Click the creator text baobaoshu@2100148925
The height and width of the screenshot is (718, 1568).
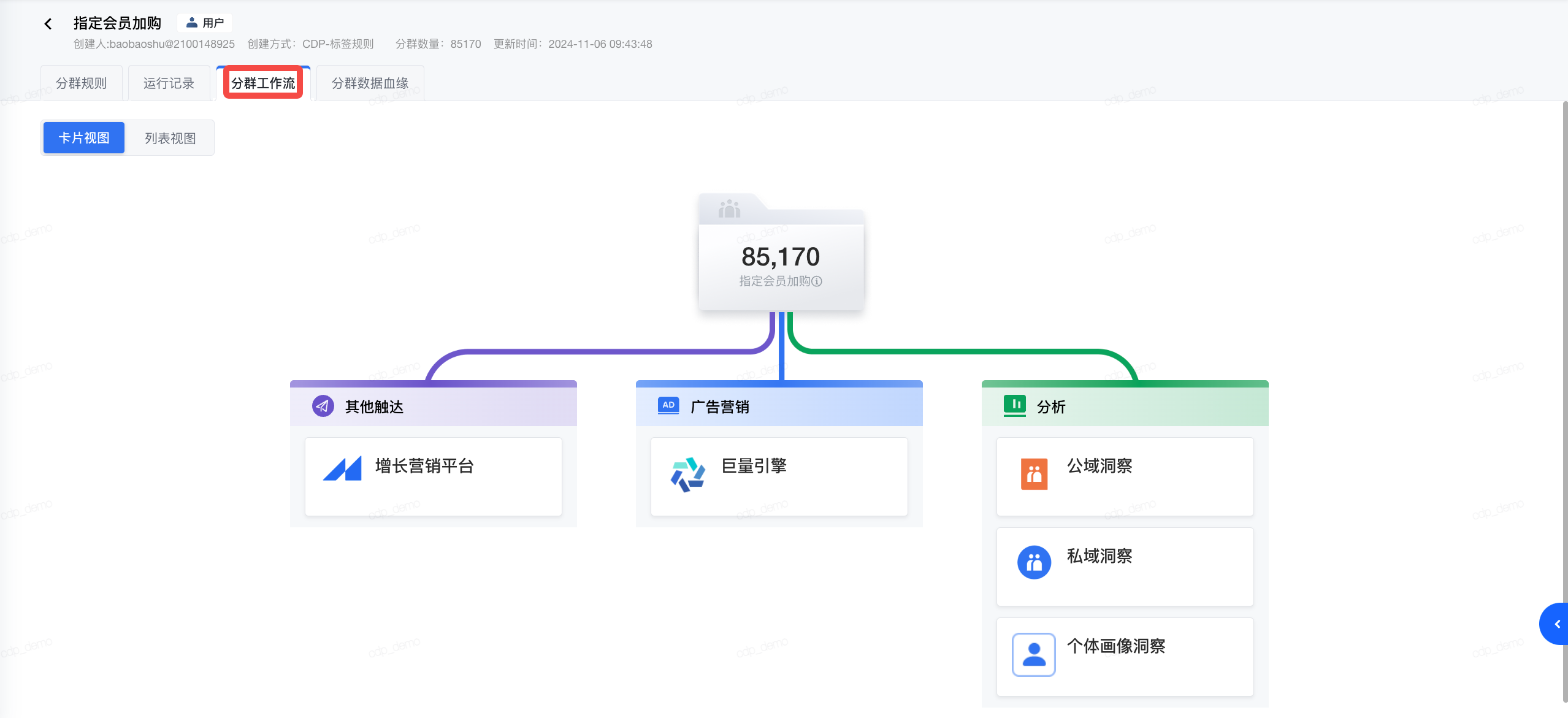[172, 44]
